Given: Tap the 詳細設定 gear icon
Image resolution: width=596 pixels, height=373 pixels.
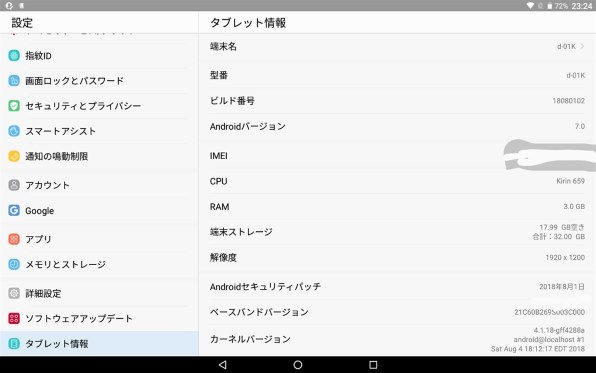Looking at the screenshot, I should point(14,293).
